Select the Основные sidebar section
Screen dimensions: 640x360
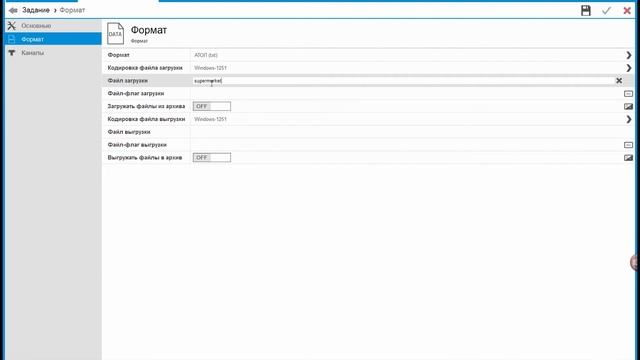(53, 26)
